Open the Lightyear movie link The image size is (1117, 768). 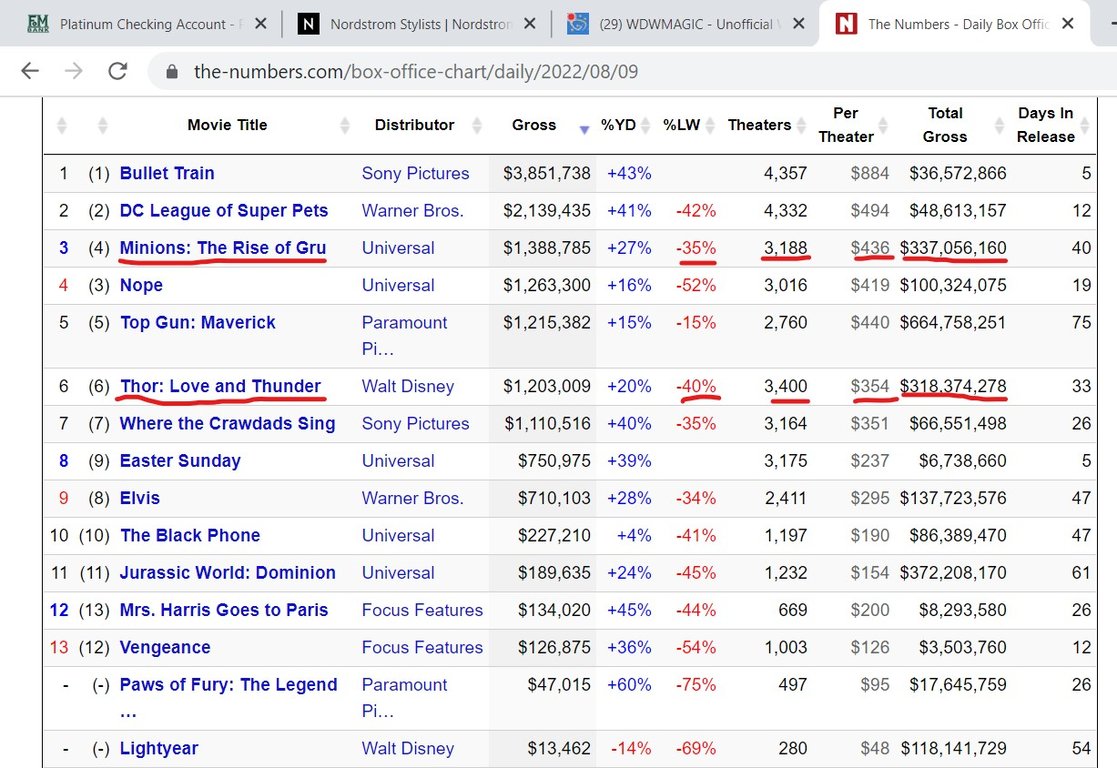click(159, 749)
